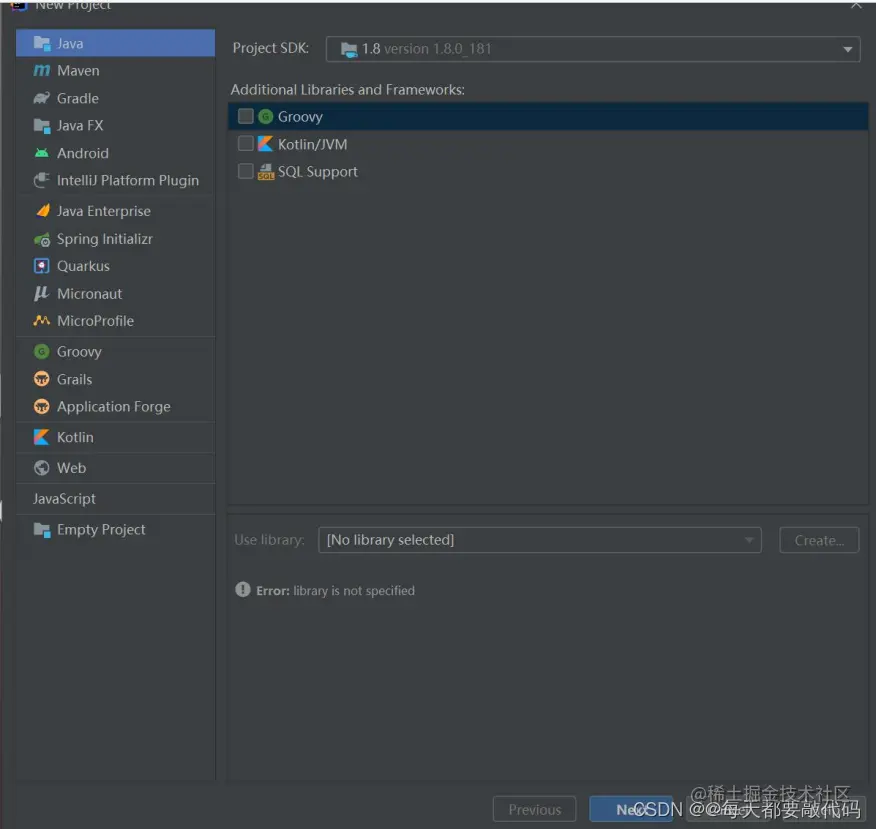
Task: Click the Use library dropdown arrow
Action: click(749, 540)
